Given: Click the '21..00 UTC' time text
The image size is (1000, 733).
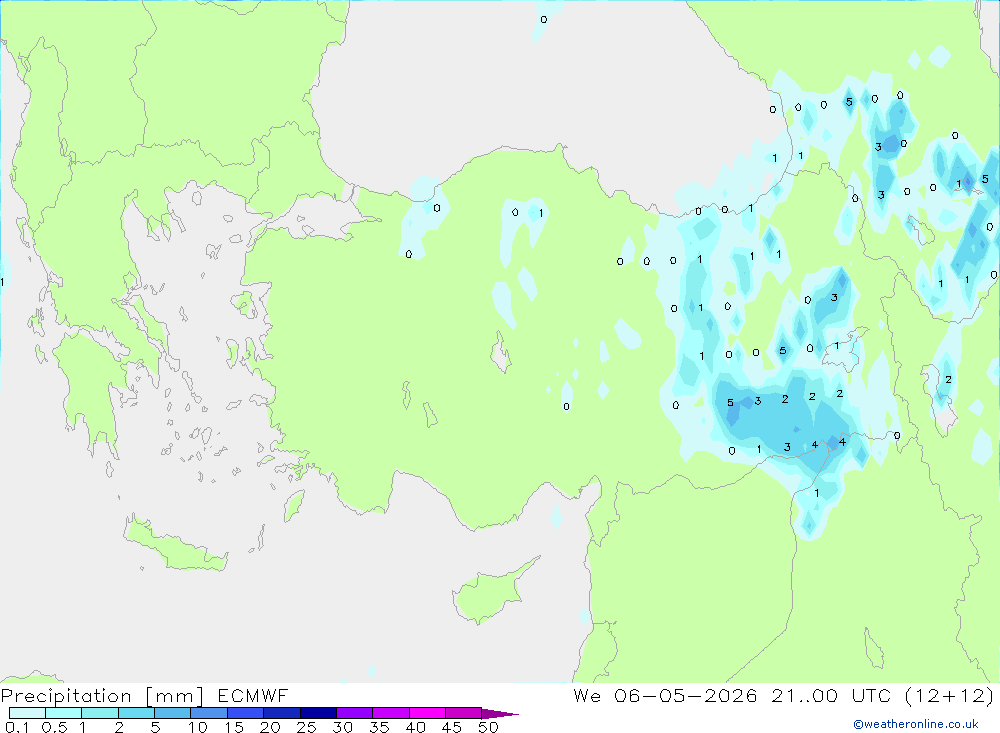Looking at the screenshot, I should 830,695.
